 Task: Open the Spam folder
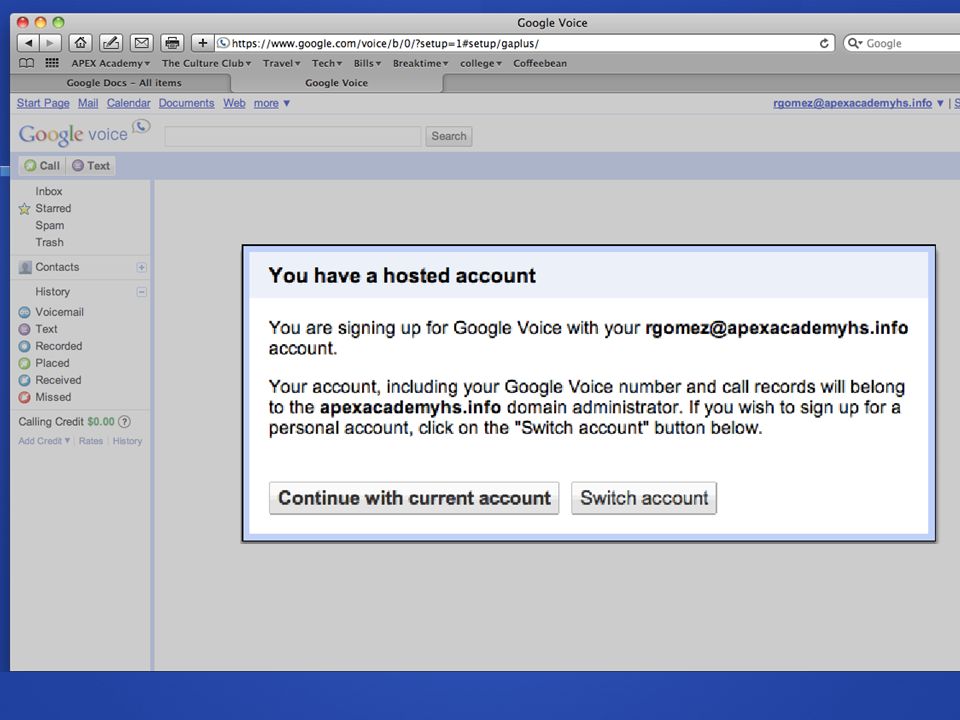[x=50, y=225]
